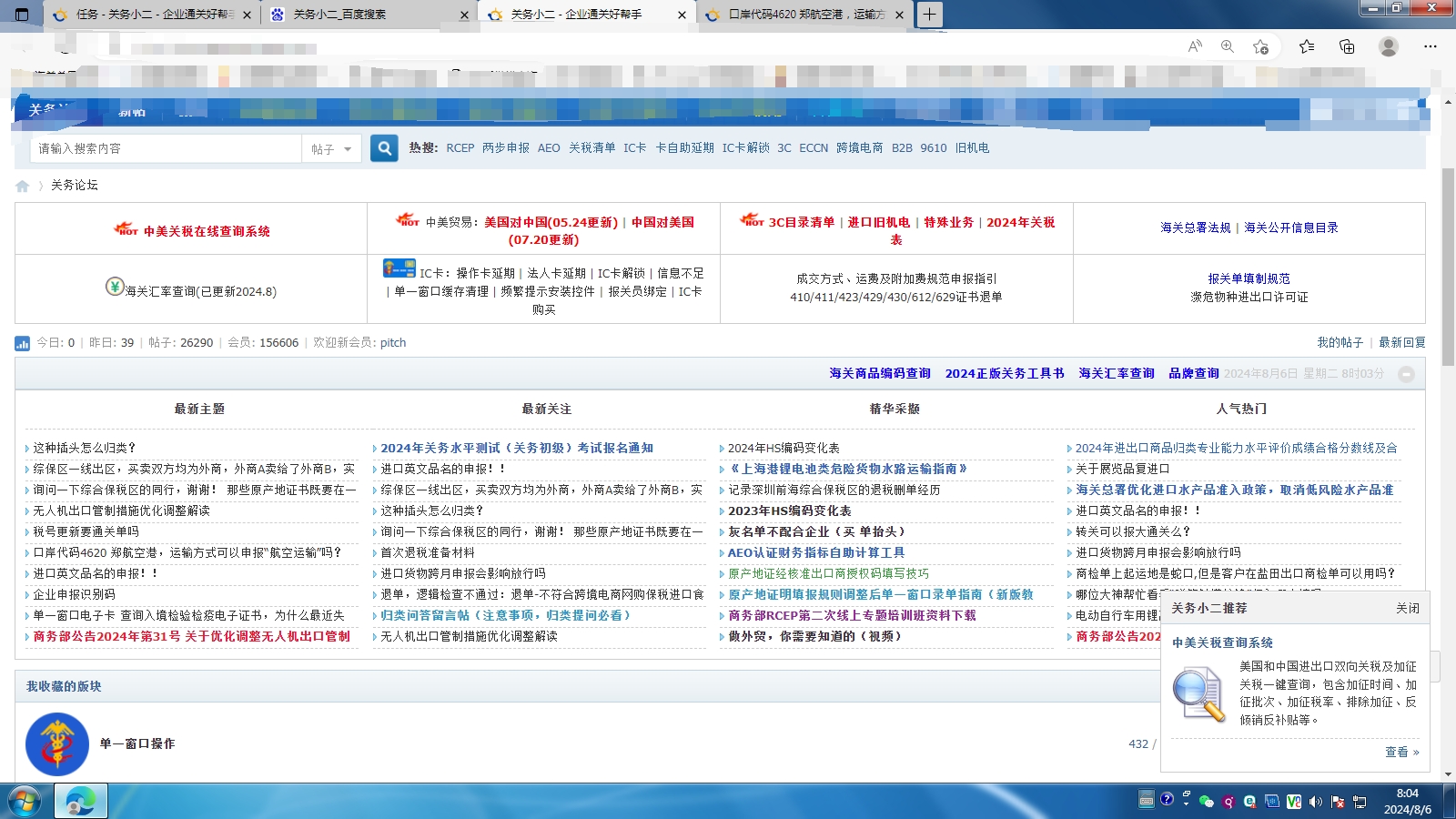
Task: Open the 我的帖子 link
Action: pos(1340,343)
